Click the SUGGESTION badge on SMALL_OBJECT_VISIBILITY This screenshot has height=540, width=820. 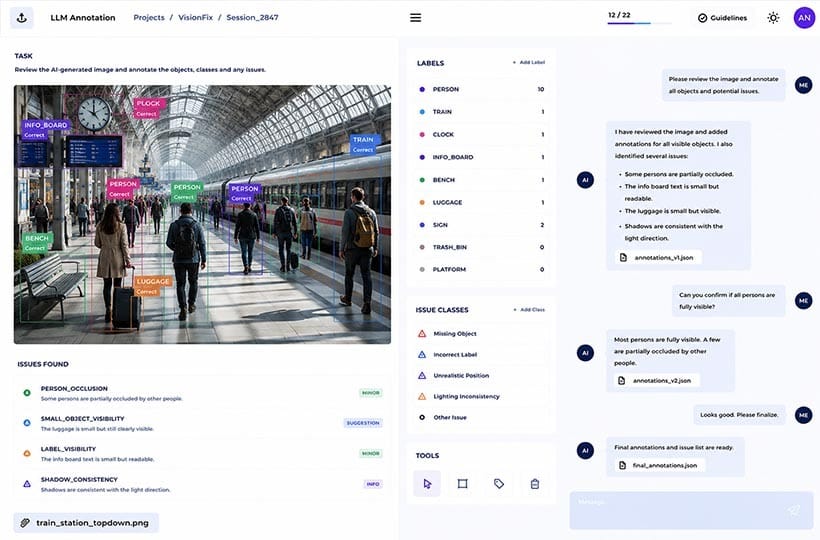(x=363, y=423)
